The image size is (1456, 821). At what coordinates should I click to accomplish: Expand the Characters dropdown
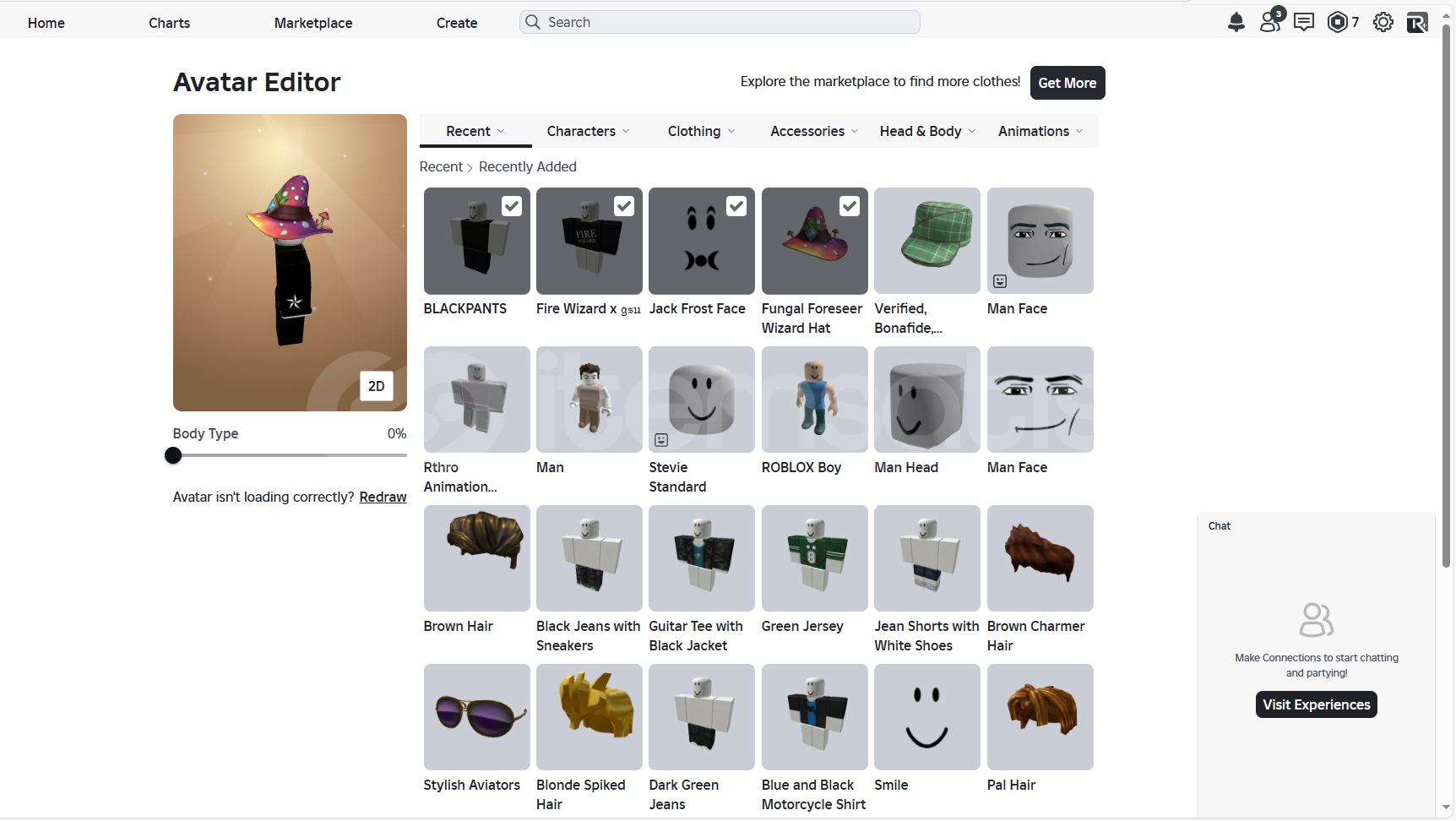tap(588, 131)
